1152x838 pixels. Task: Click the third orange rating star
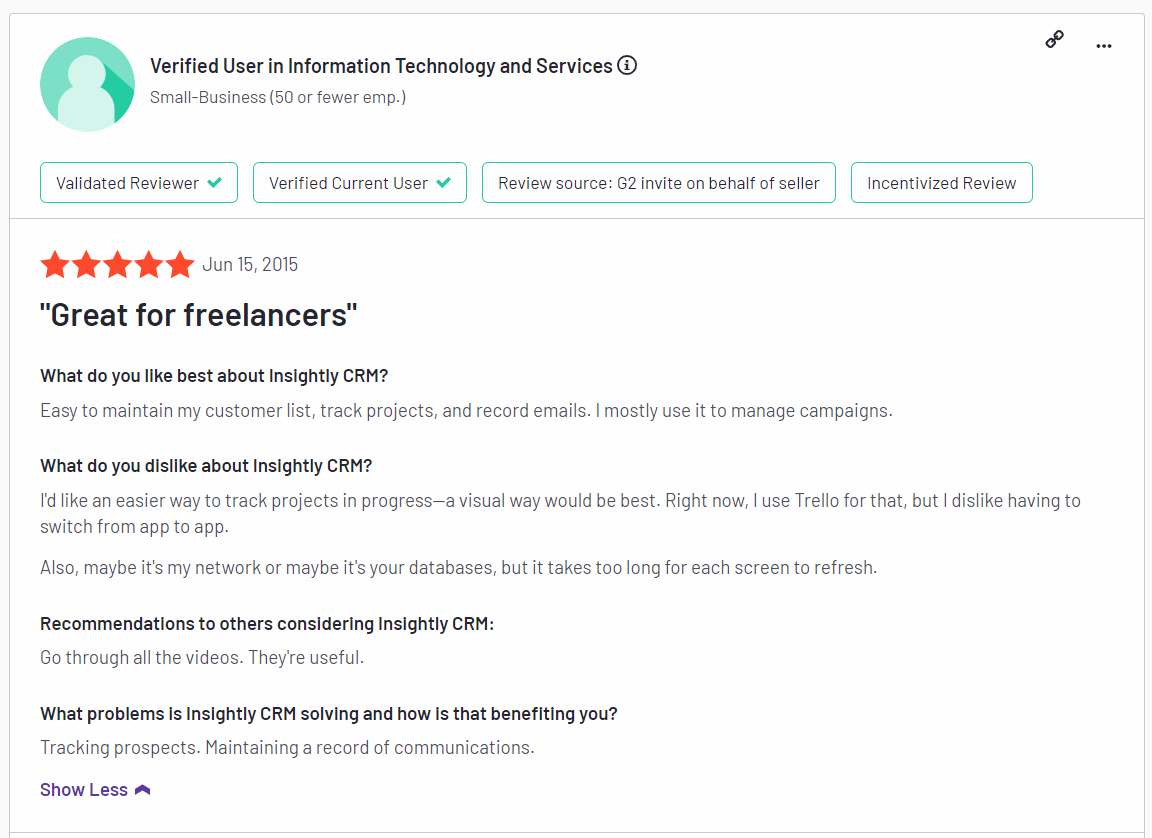pos(118,264)
